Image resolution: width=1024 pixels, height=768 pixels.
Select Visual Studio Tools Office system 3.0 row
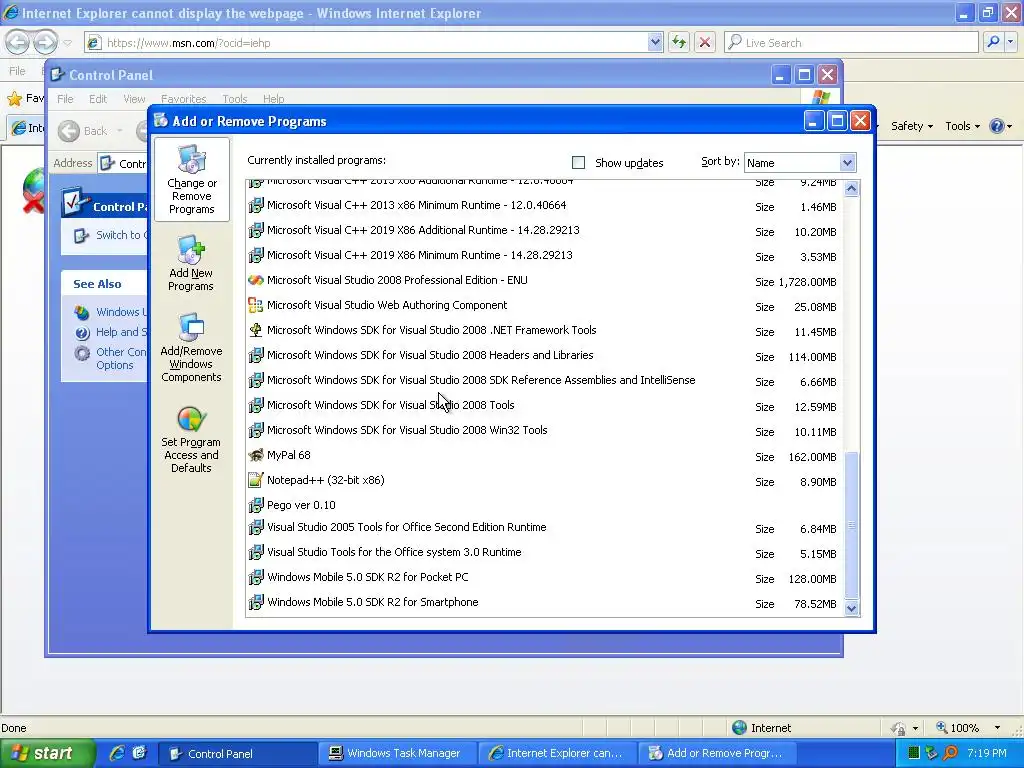[545, 552]
